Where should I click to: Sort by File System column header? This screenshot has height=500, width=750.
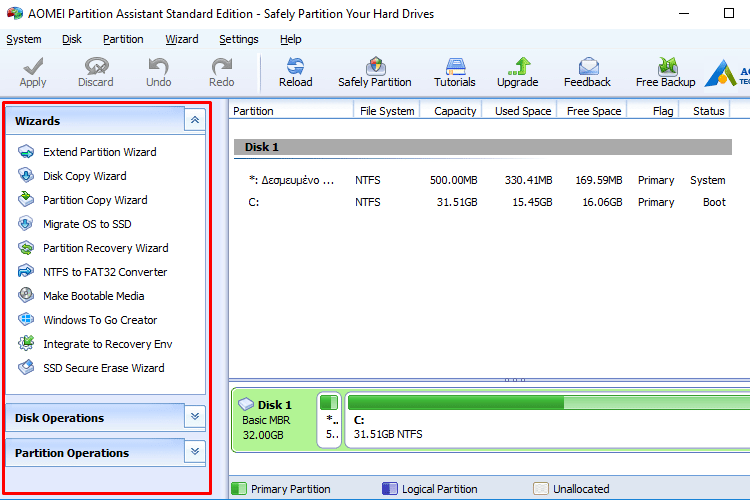click(x=387, y=111)
